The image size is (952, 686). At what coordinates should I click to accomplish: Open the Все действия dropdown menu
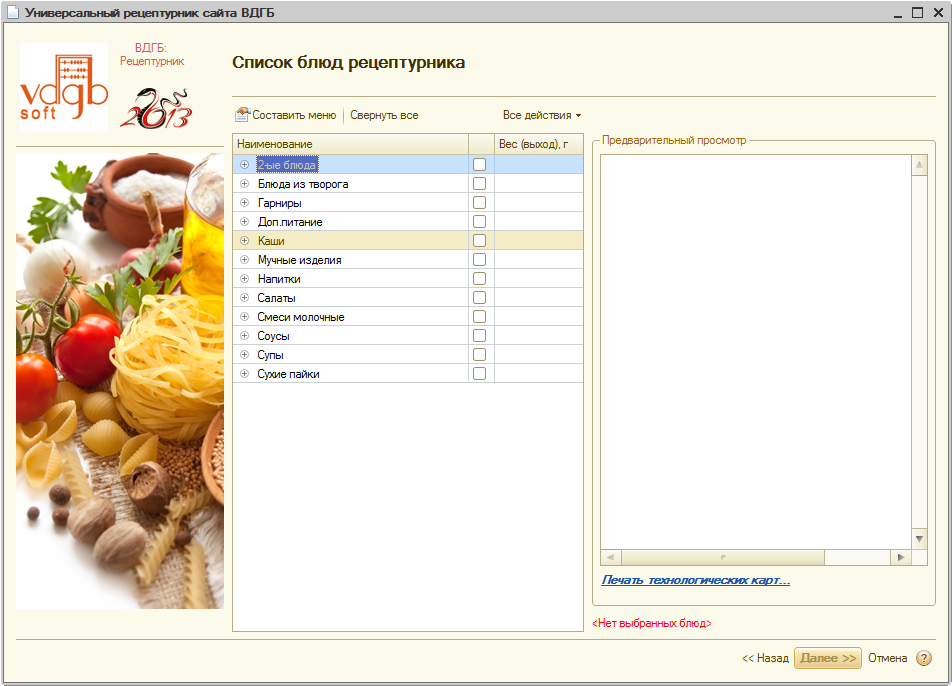[x=542, y=115]
